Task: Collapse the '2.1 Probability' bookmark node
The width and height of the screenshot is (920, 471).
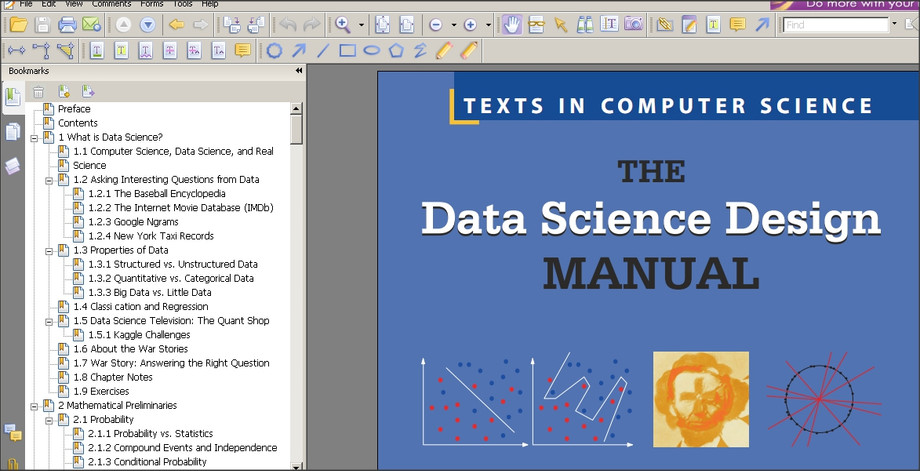Action: [x=49, y=420]
